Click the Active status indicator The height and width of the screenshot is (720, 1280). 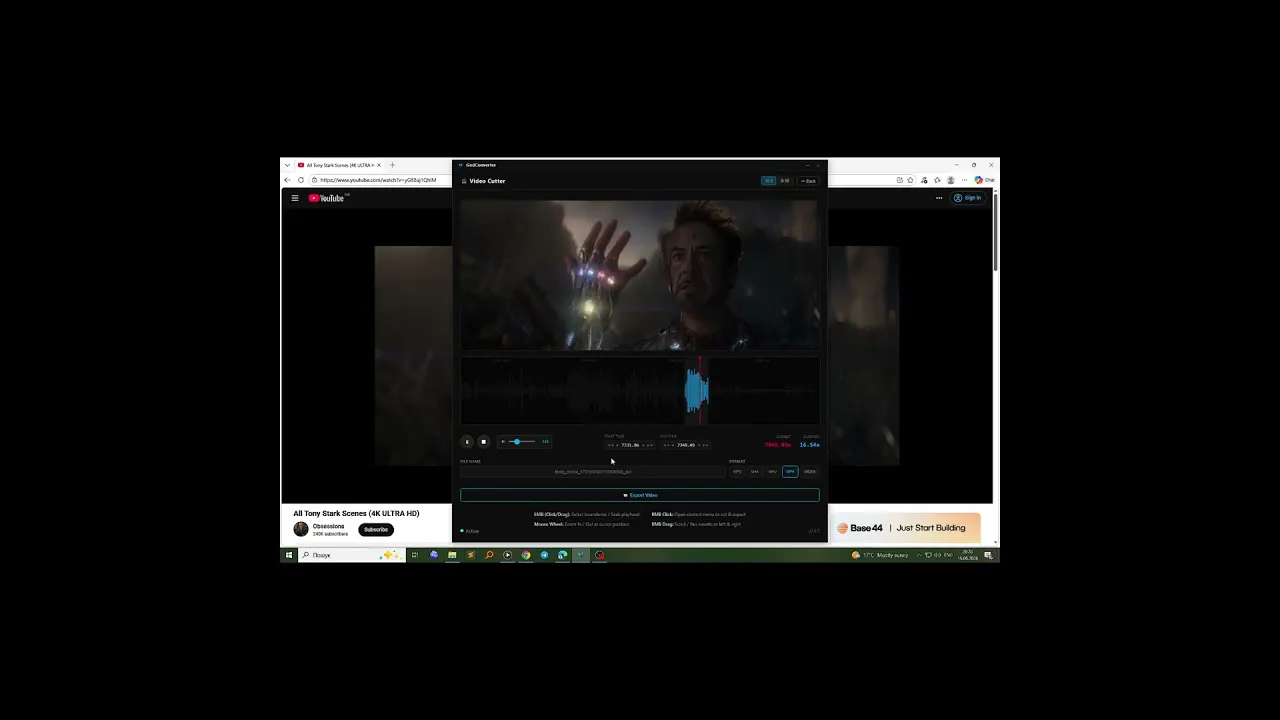point(470,531)
